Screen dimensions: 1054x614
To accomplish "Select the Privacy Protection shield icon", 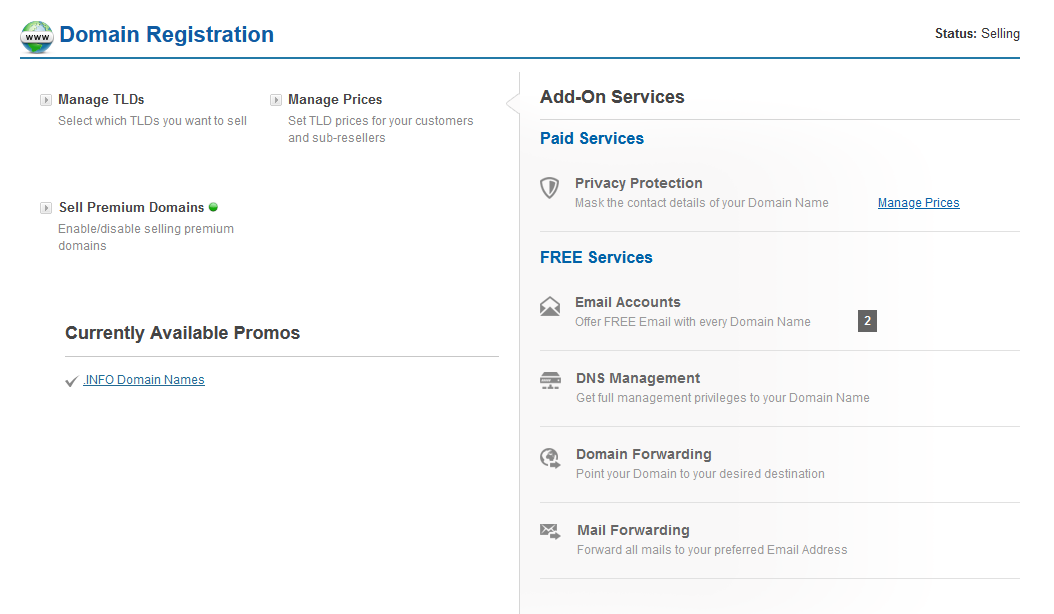I will tap(550, 188).
